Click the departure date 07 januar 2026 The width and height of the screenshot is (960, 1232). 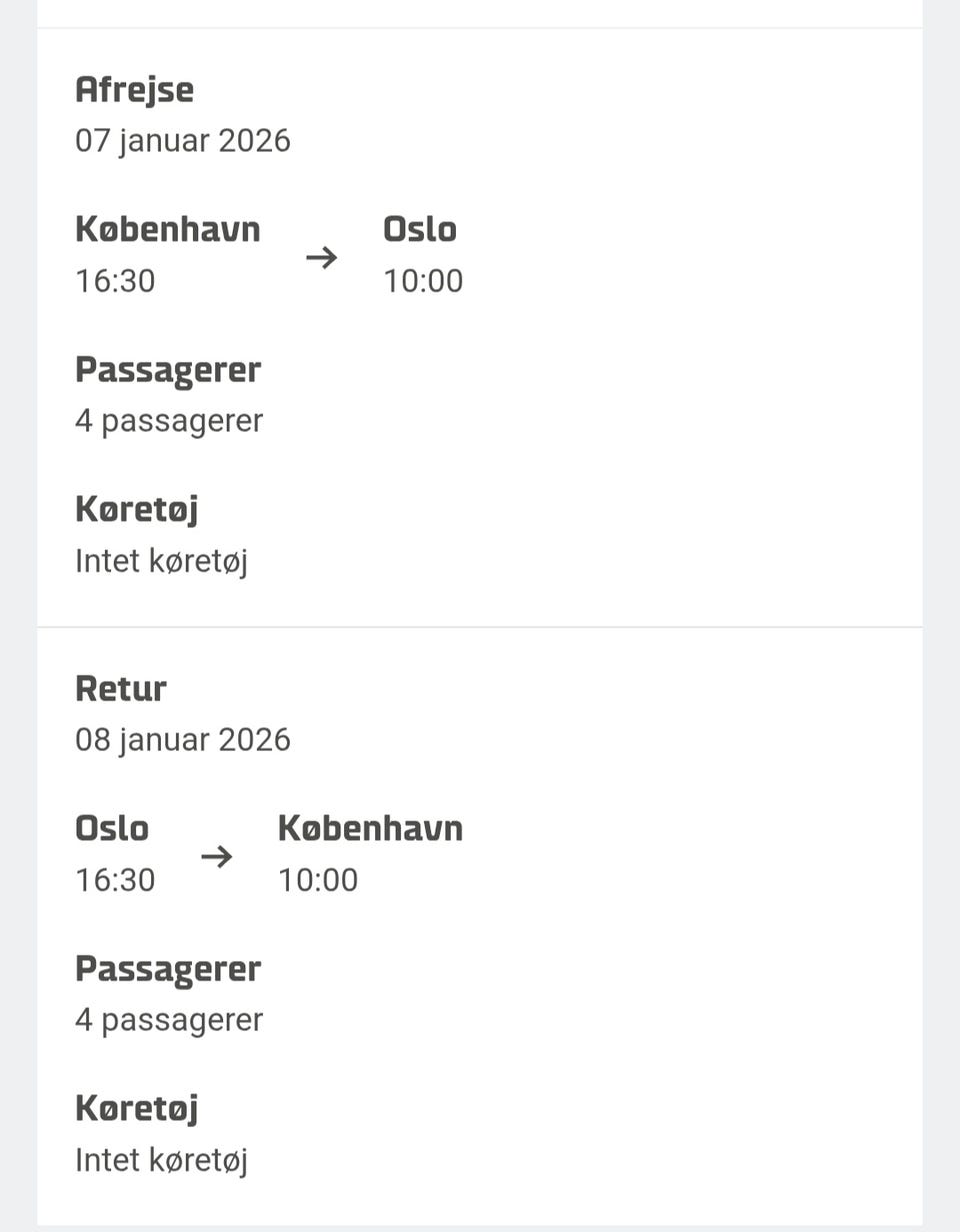[182, 140]
